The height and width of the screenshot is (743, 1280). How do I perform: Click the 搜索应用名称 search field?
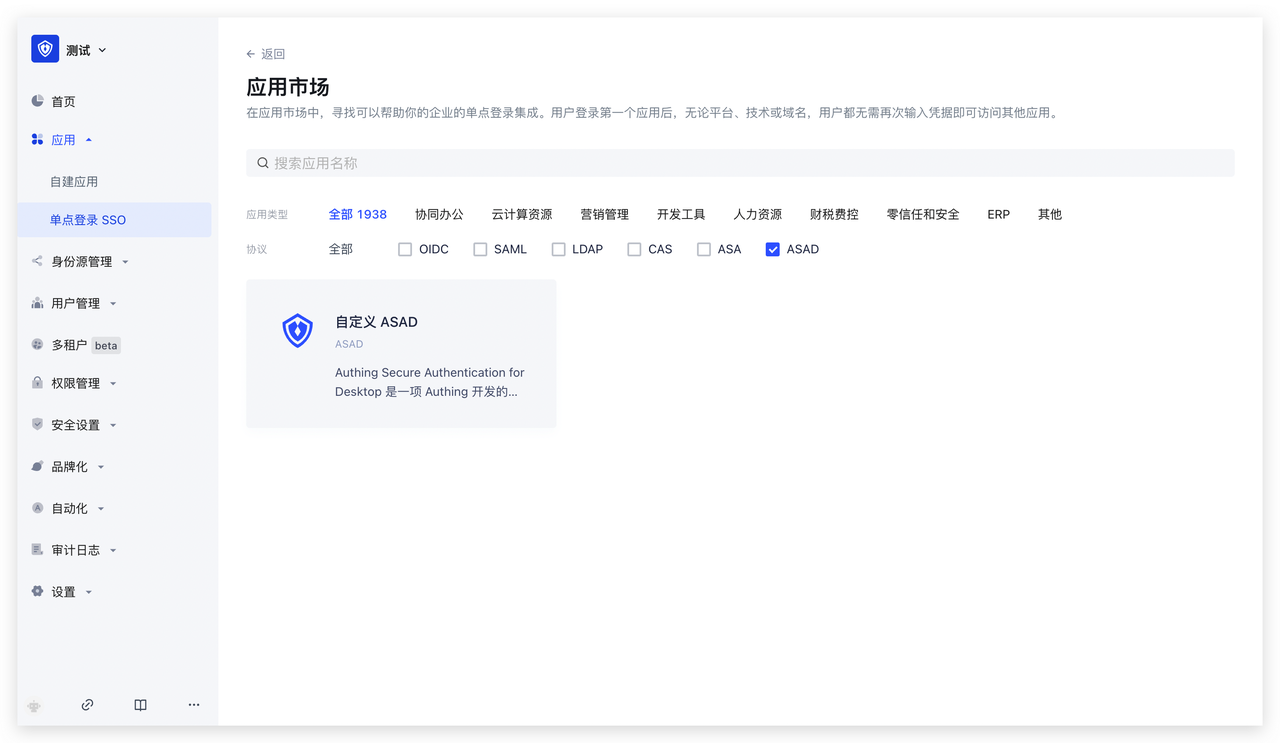(740, 163)
